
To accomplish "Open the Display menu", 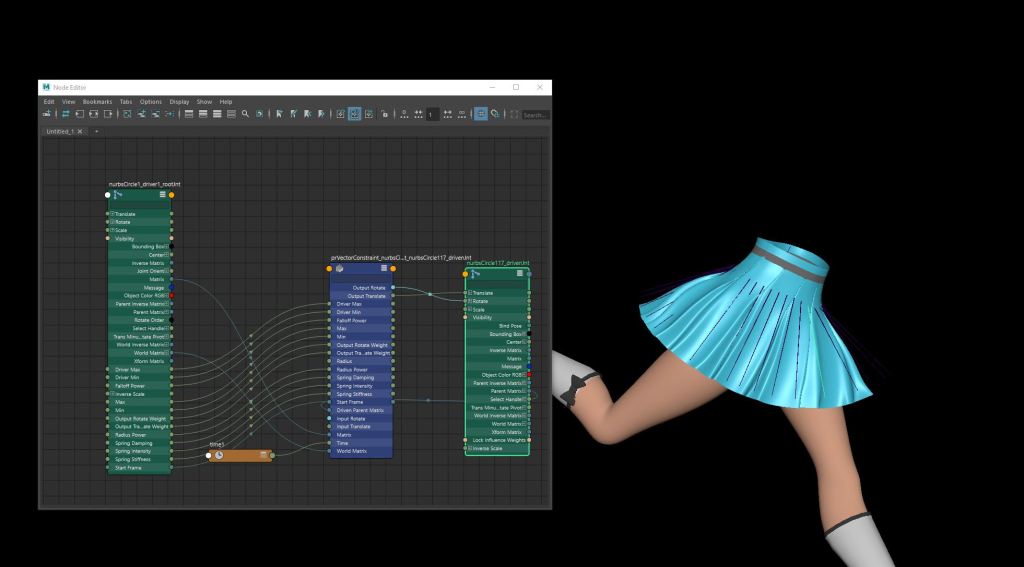I will click(179, 102).
